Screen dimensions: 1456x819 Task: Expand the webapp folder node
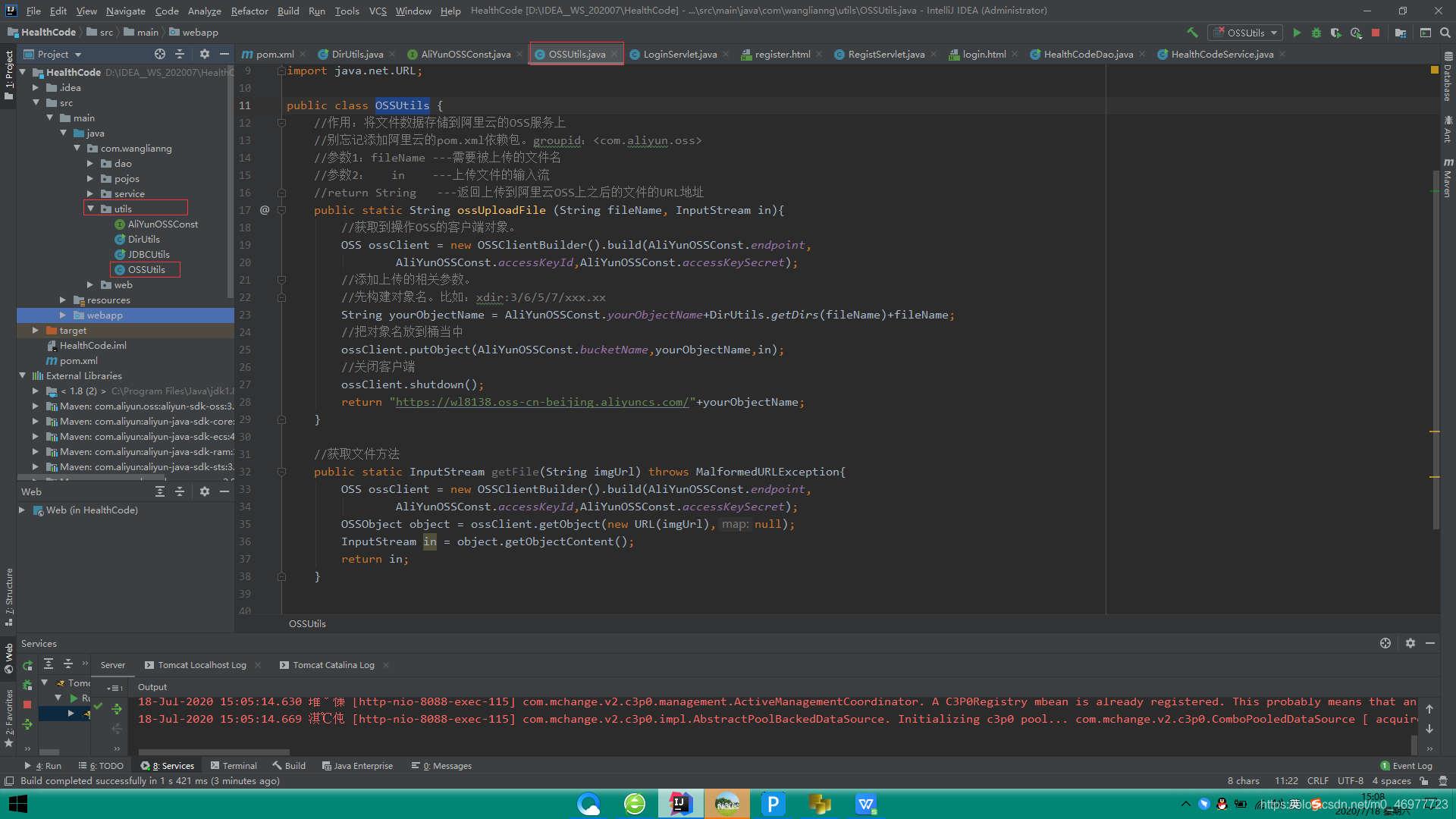coord(63,315)
